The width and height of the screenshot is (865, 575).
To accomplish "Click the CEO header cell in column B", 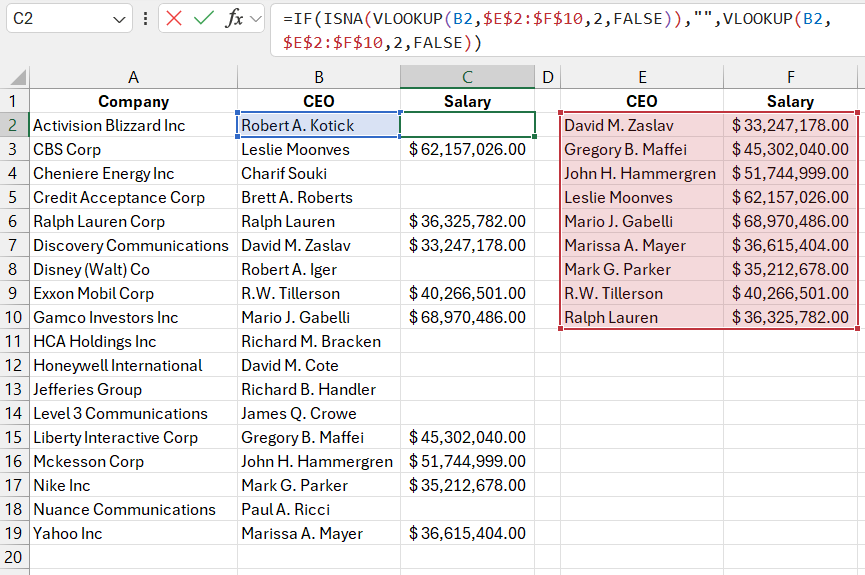I will pyautogui.click(x=319, y=101).
